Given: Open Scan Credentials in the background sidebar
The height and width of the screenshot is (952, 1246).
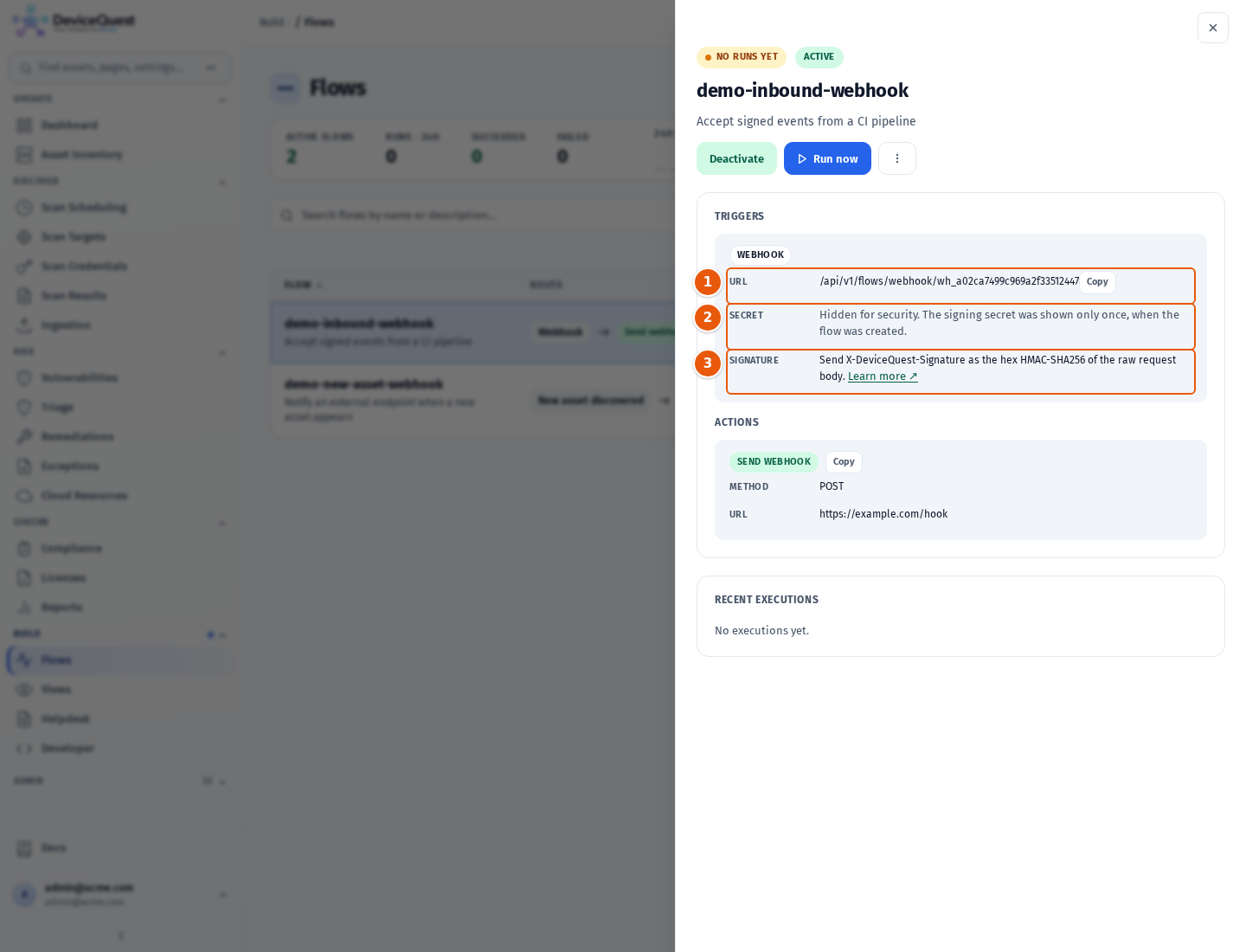Looking at the screenshot, I should (119, 267).
